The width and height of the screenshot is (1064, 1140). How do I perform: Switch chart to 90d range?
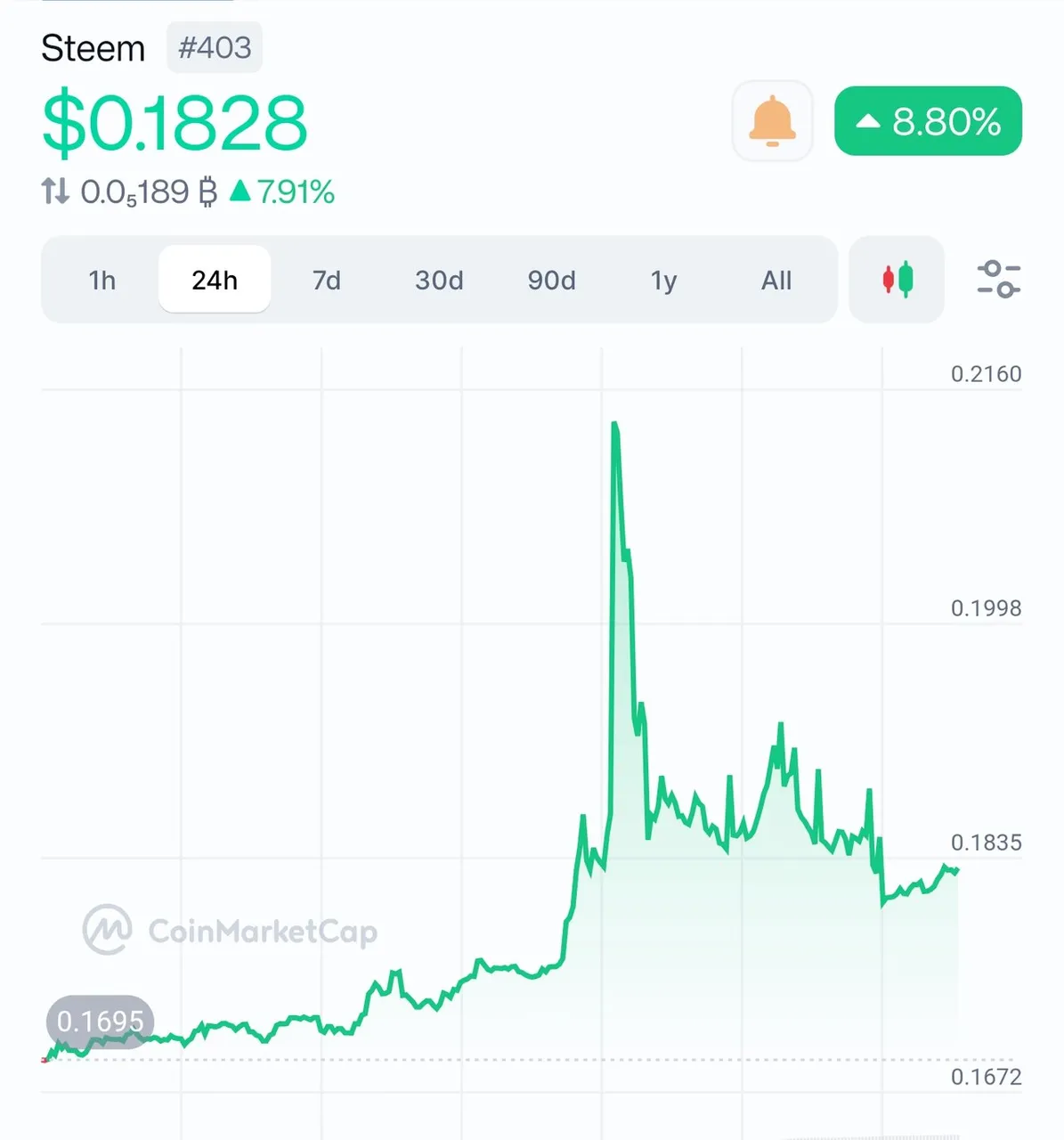551,280
